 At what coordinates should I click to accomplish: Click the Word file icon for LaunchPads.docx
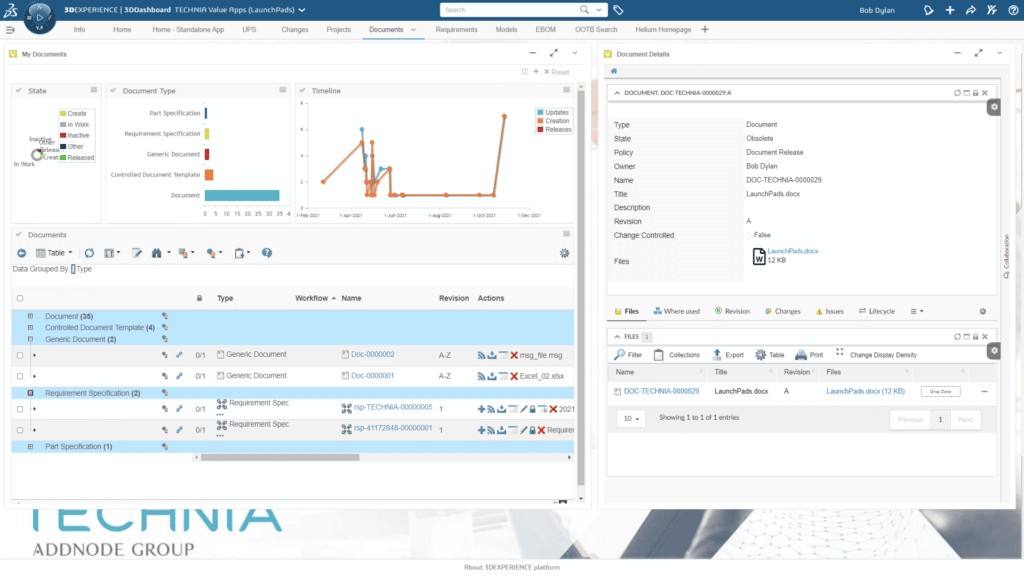758,256
